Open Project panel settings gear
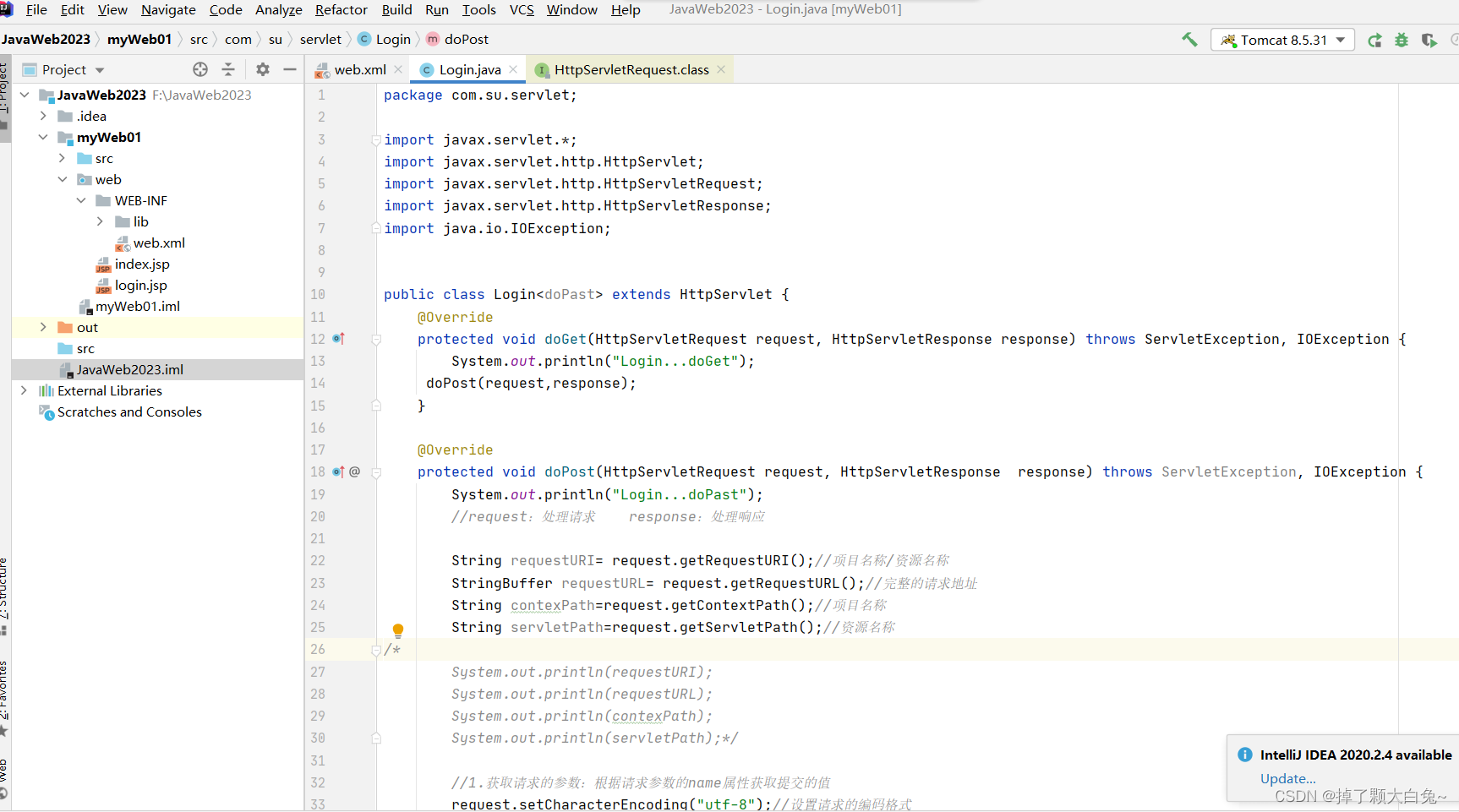1459x812 pixels. (263, 69)
